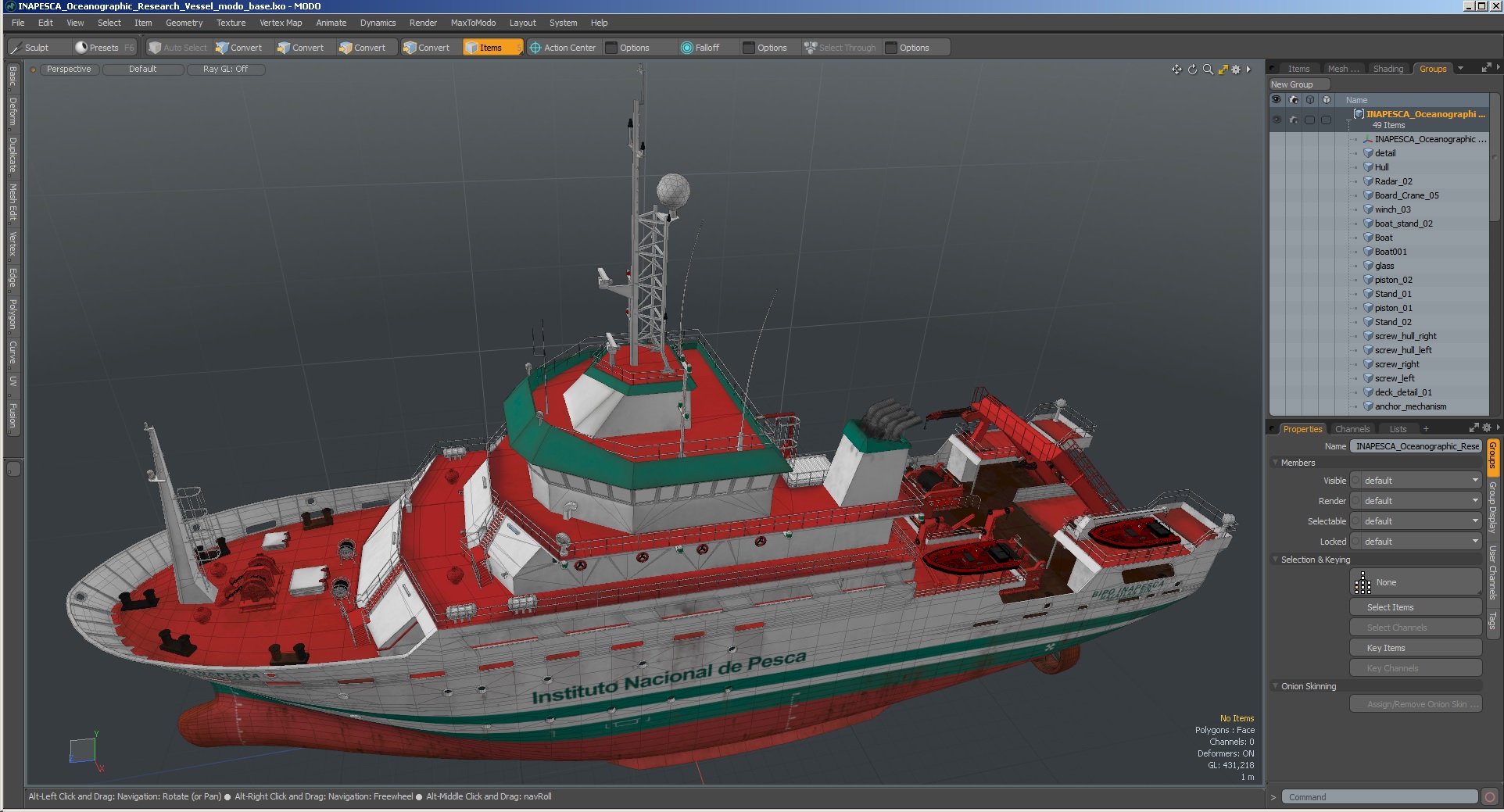The width and height of the screenshot is (1504, 812).
Task: Toggle Ray GL: Off setting
Action: [225, 70]
